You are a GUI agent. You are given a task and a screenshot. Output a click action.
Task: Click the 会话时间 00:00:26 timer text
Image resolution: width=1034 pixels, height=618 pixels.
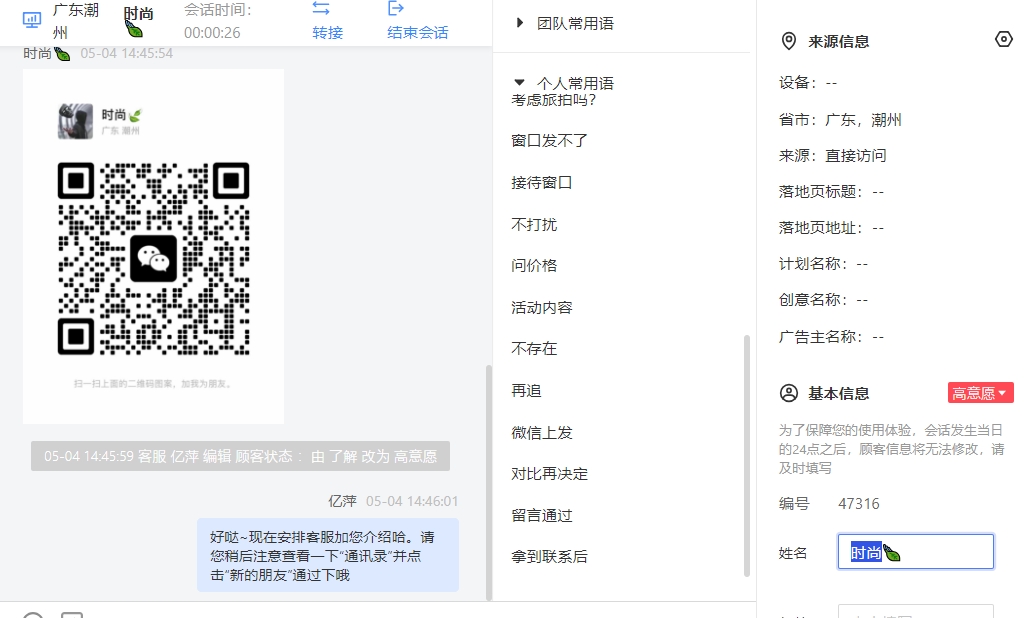(218, 21)
